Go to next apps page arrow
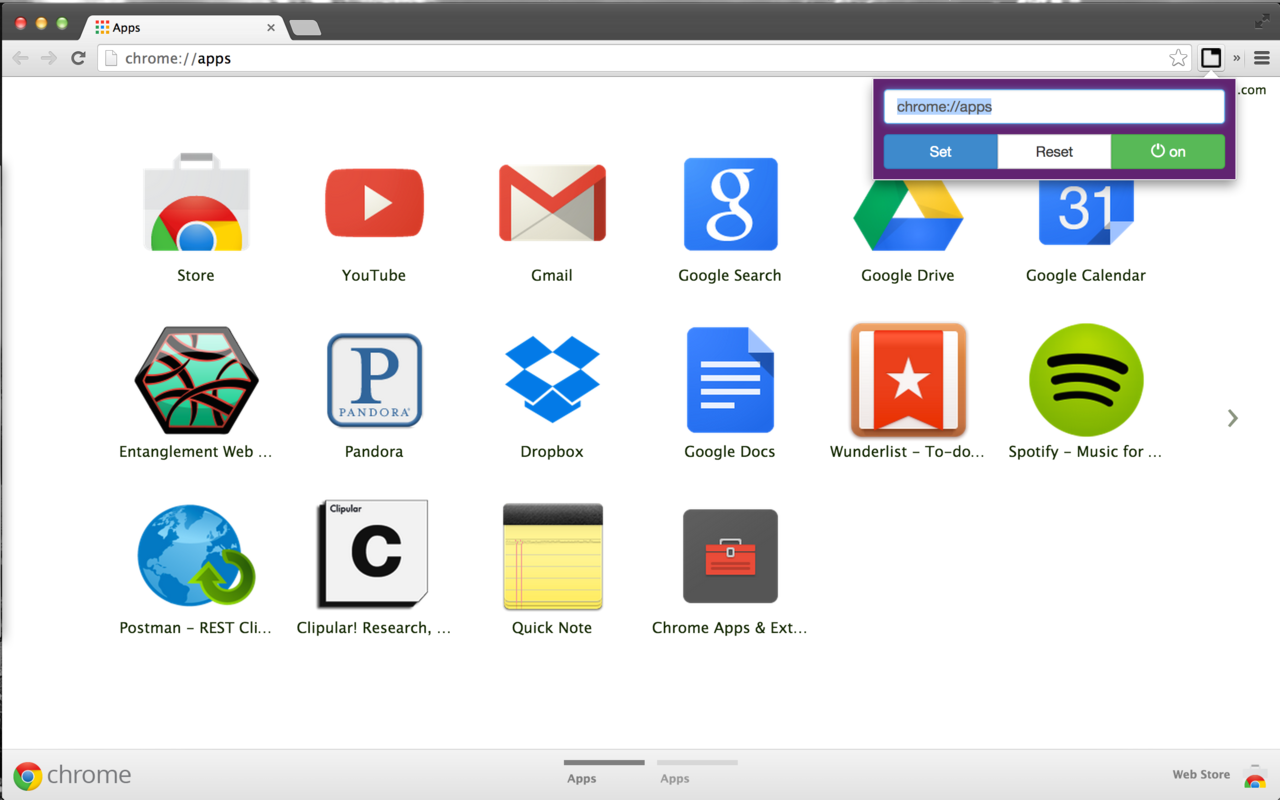 pyautogui.click(x=1233, y=418)
